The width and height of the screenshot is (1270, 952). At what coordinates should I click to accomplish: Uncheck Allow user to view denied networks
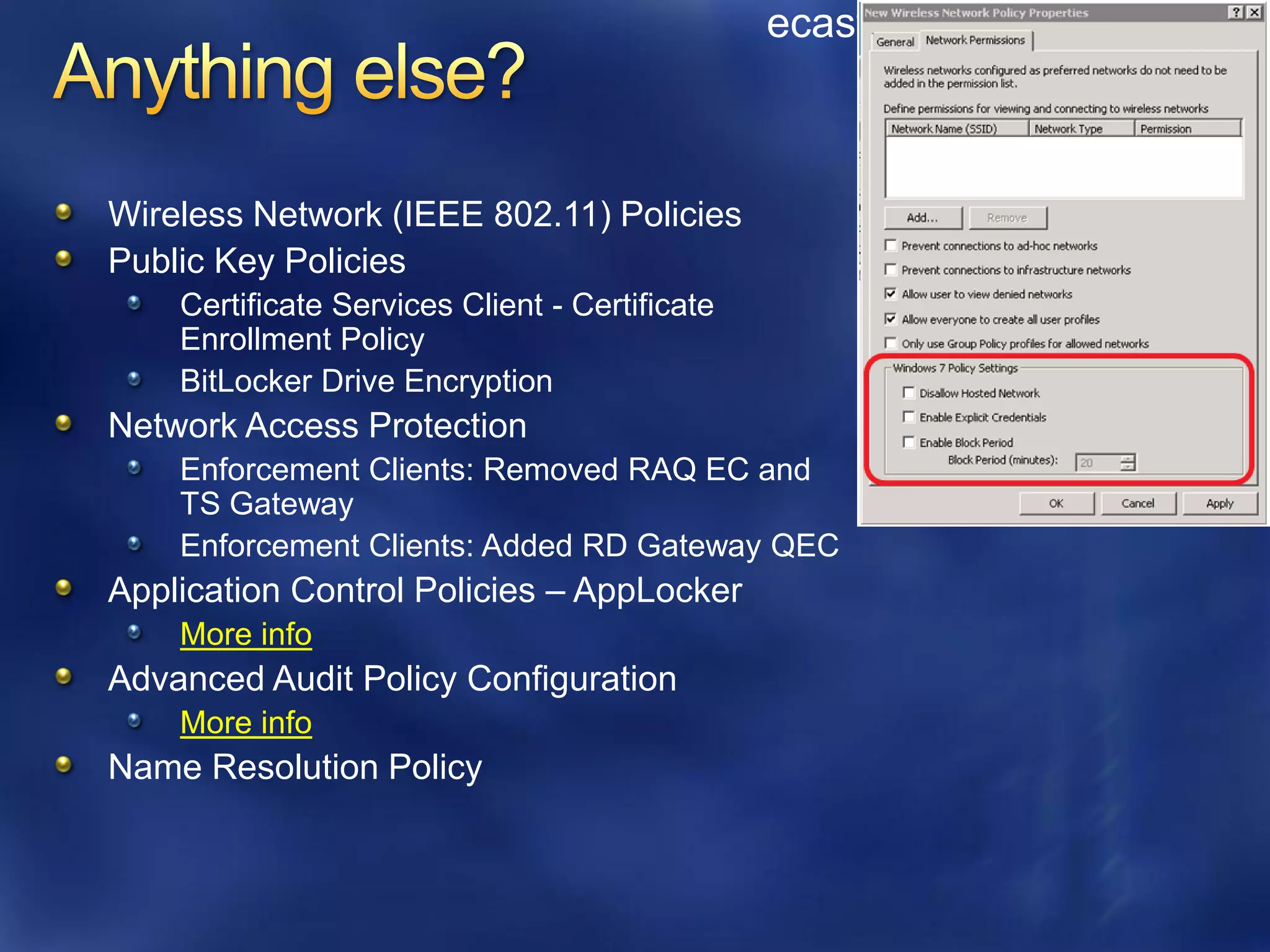coord(891,294)
